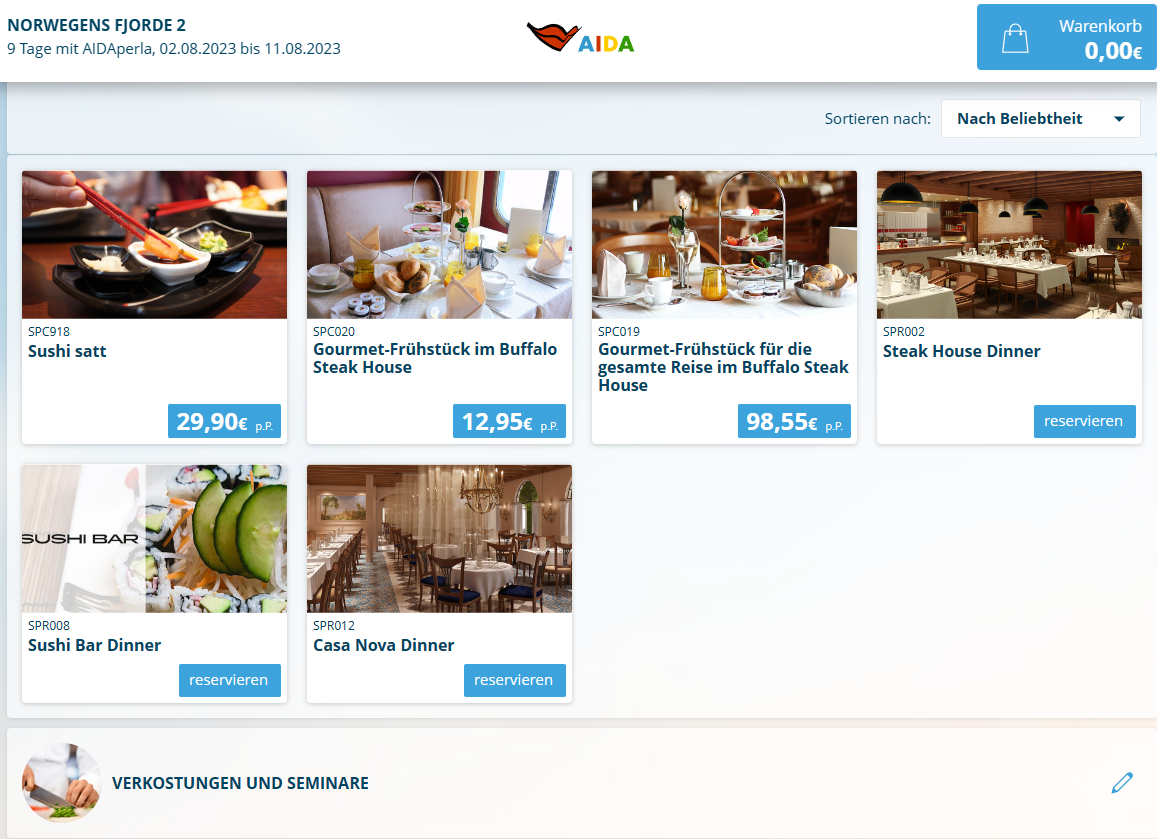Reserve the Casa Nova Dinner
Screen dimensions: 1157x839
(514, 680)
